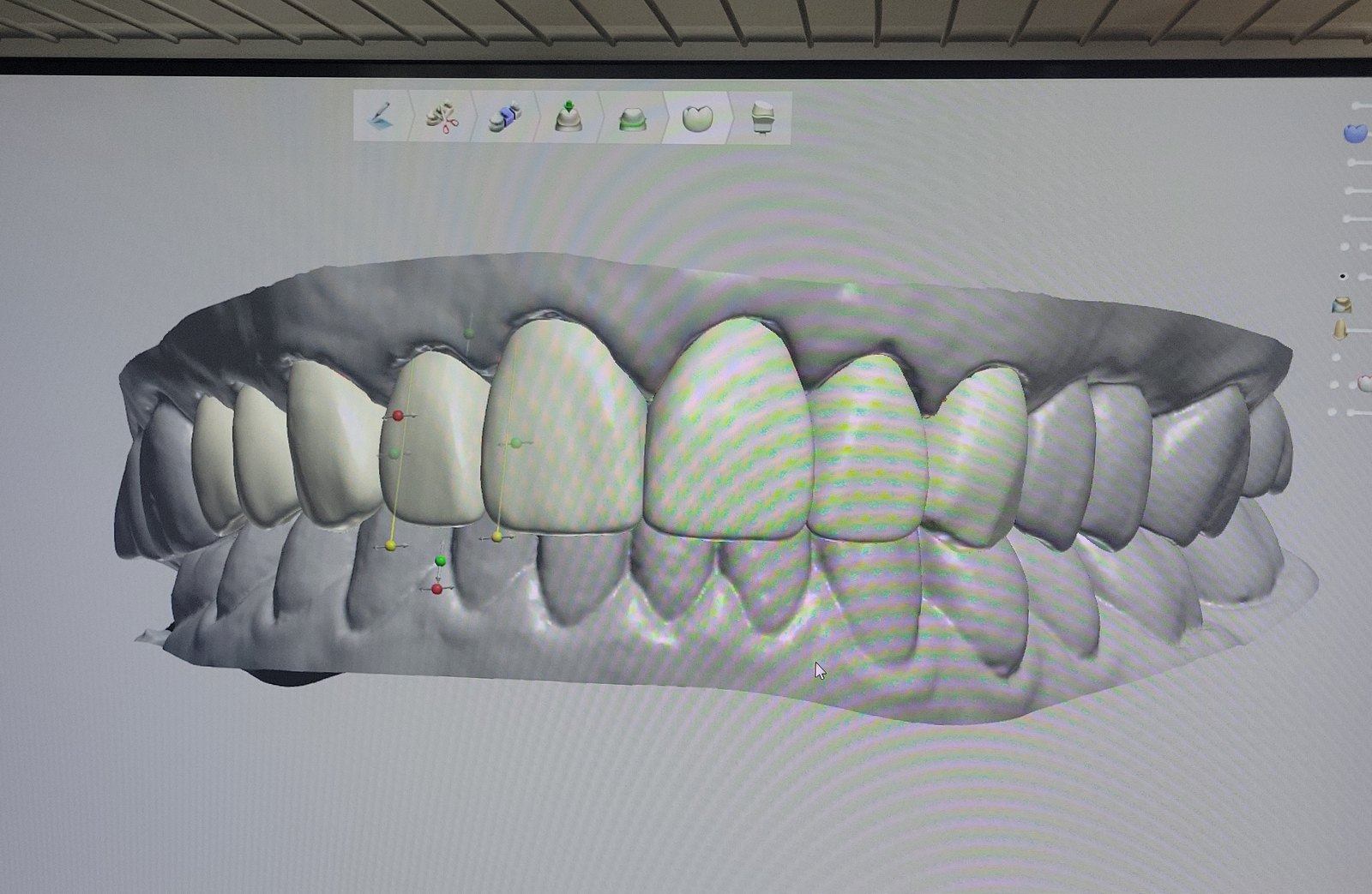Select yellow control point below the lateral incisor
The width and height of the screenshot is (1372, 894).
(390, 545)
